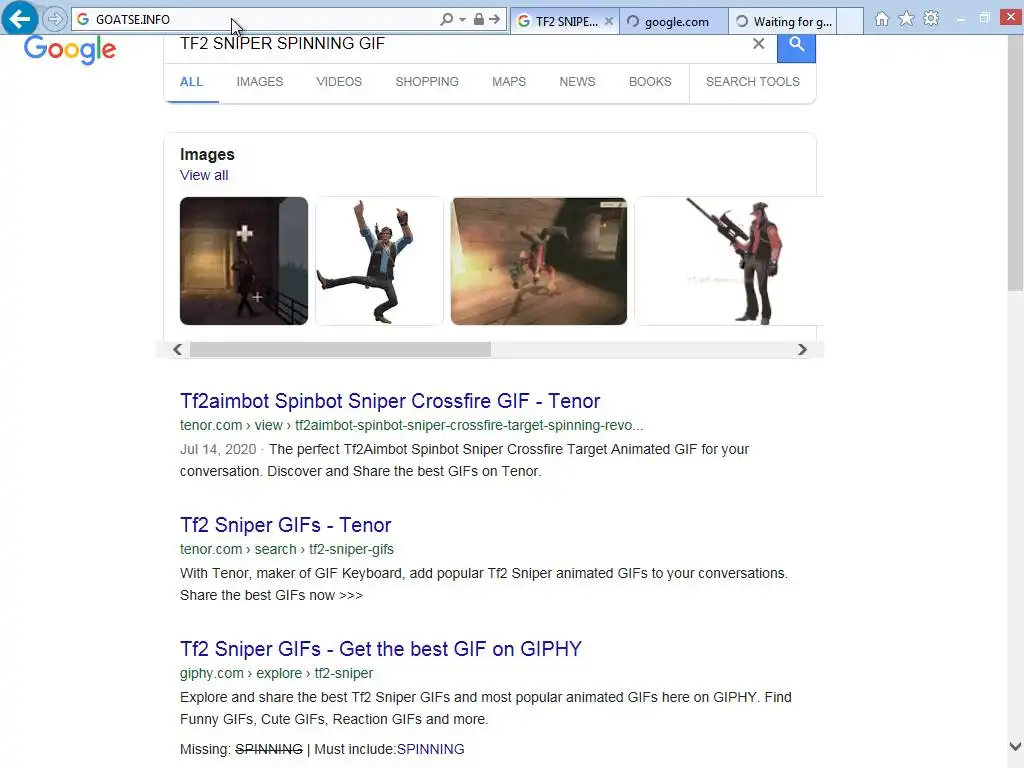The image size is (1024, 768).
Task: Open a new blank tab
Action: coord(850,21)
